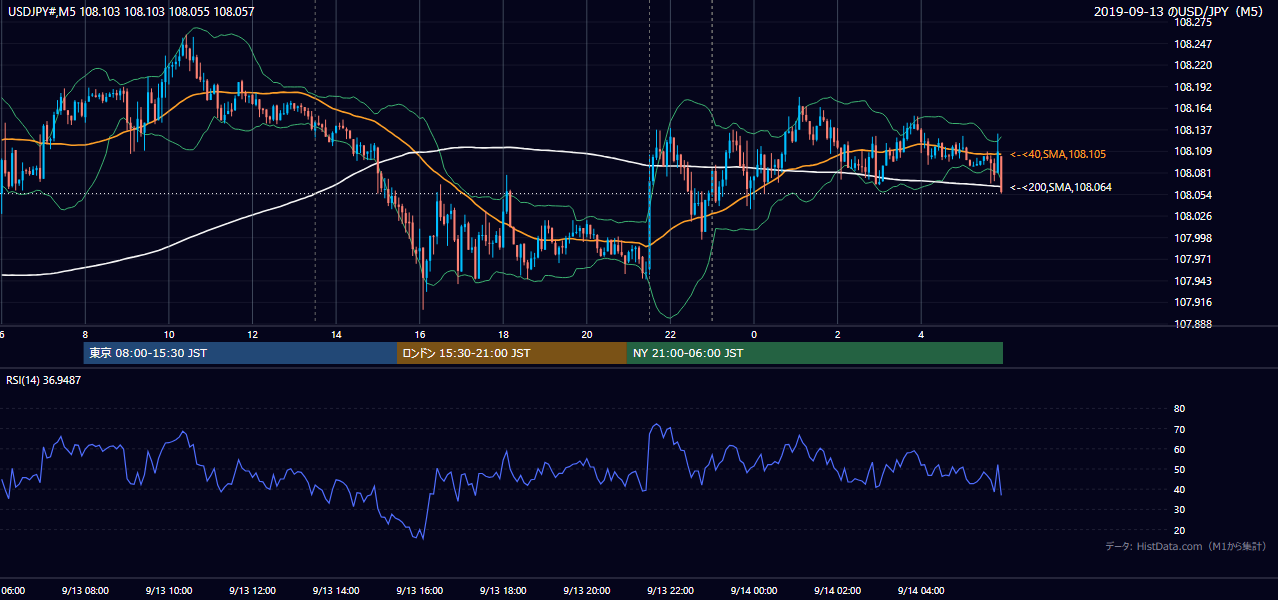Click the USDJPY#,M5 chart header text

pos(130,12)
